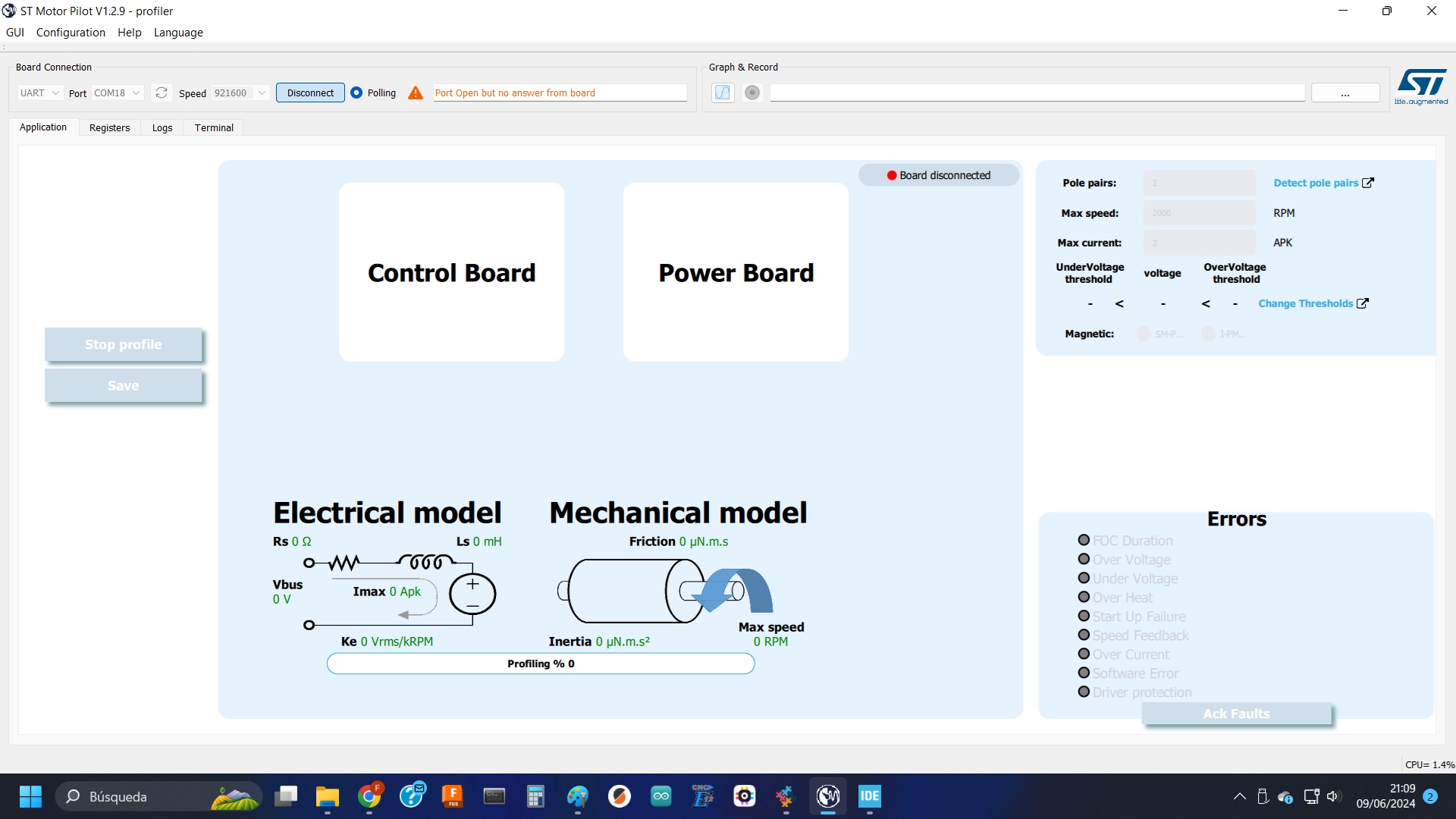This screenshot has width=1456, height=819.
Task: Click the ST life.augmented logo
Action: point(1422,85)
